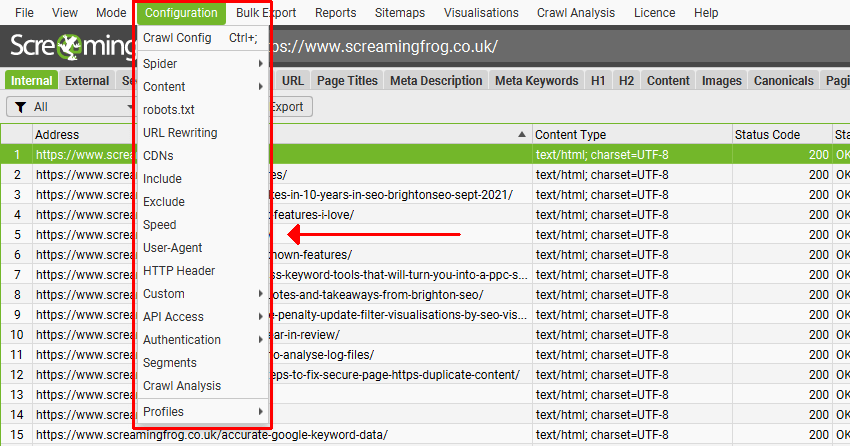Open the Help menu
850x446 pixels.
coord(706,12)
